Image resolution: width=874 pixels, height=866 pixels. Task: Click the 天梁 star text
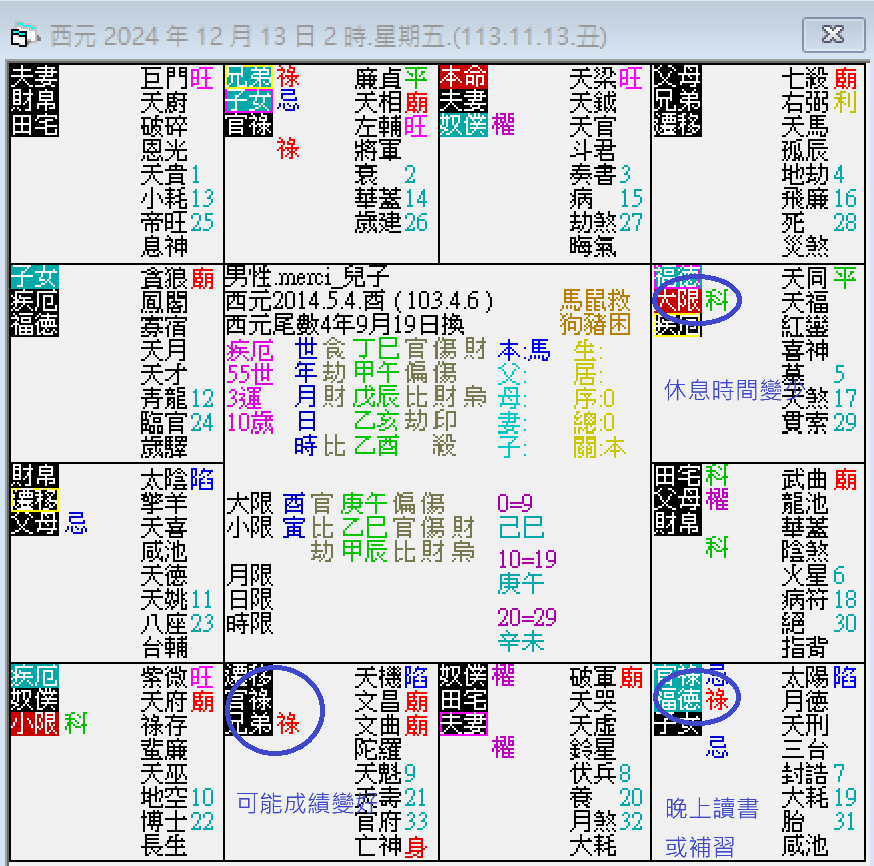593,79
